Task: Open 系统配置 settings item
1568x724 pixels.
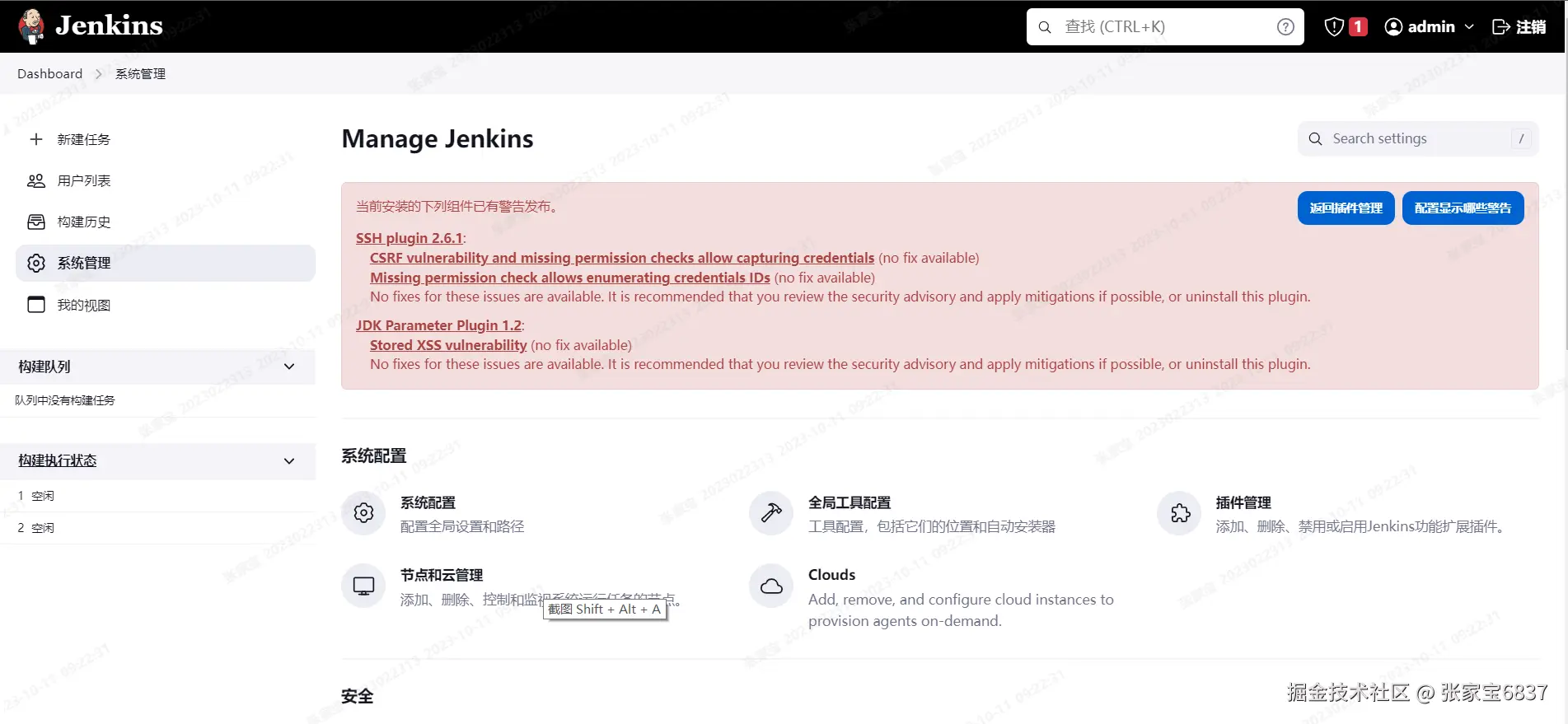Action: pos(461,514)
